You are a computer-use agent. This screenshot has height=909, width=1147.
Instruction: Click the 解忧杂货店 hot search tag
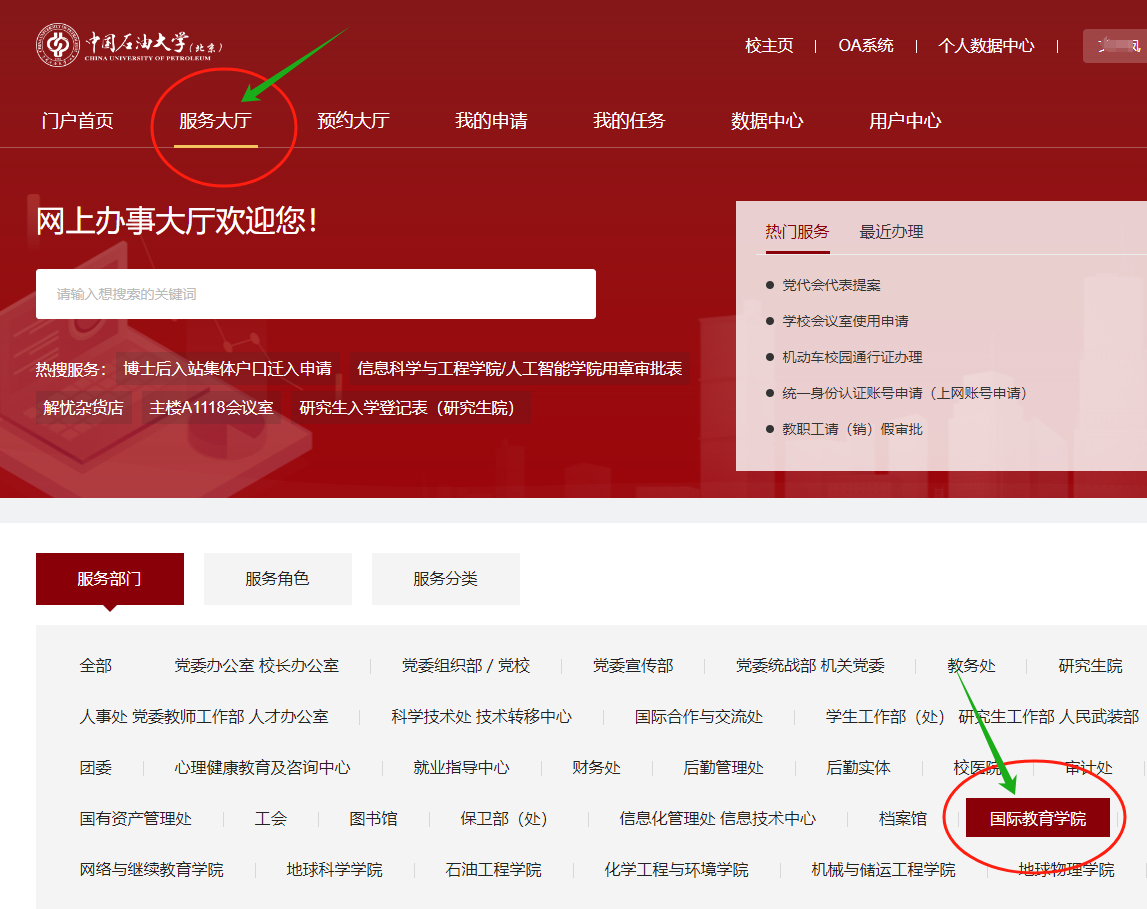(x=84, y=409)
